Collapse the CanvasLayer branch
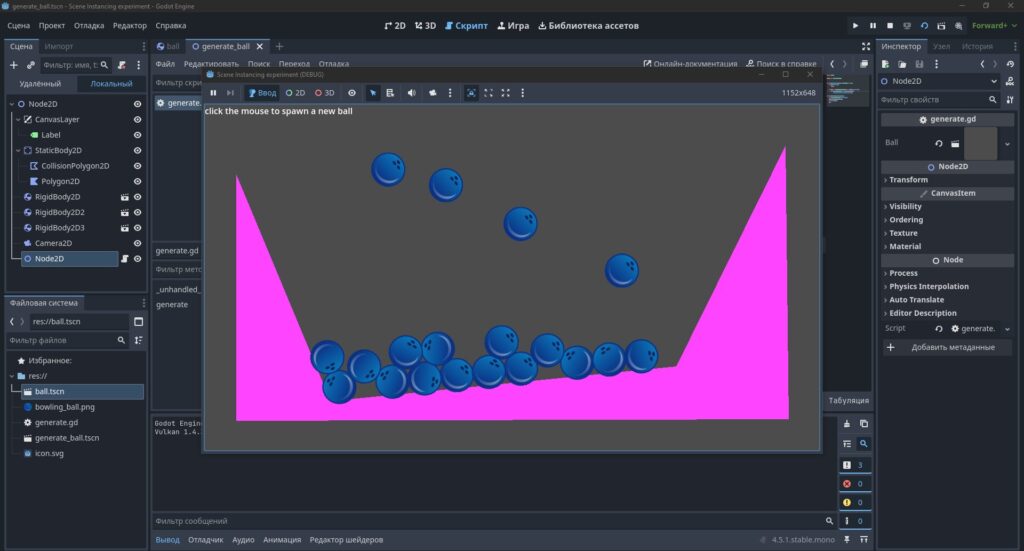The image size is (1024, 551). [x=18, y=119]
